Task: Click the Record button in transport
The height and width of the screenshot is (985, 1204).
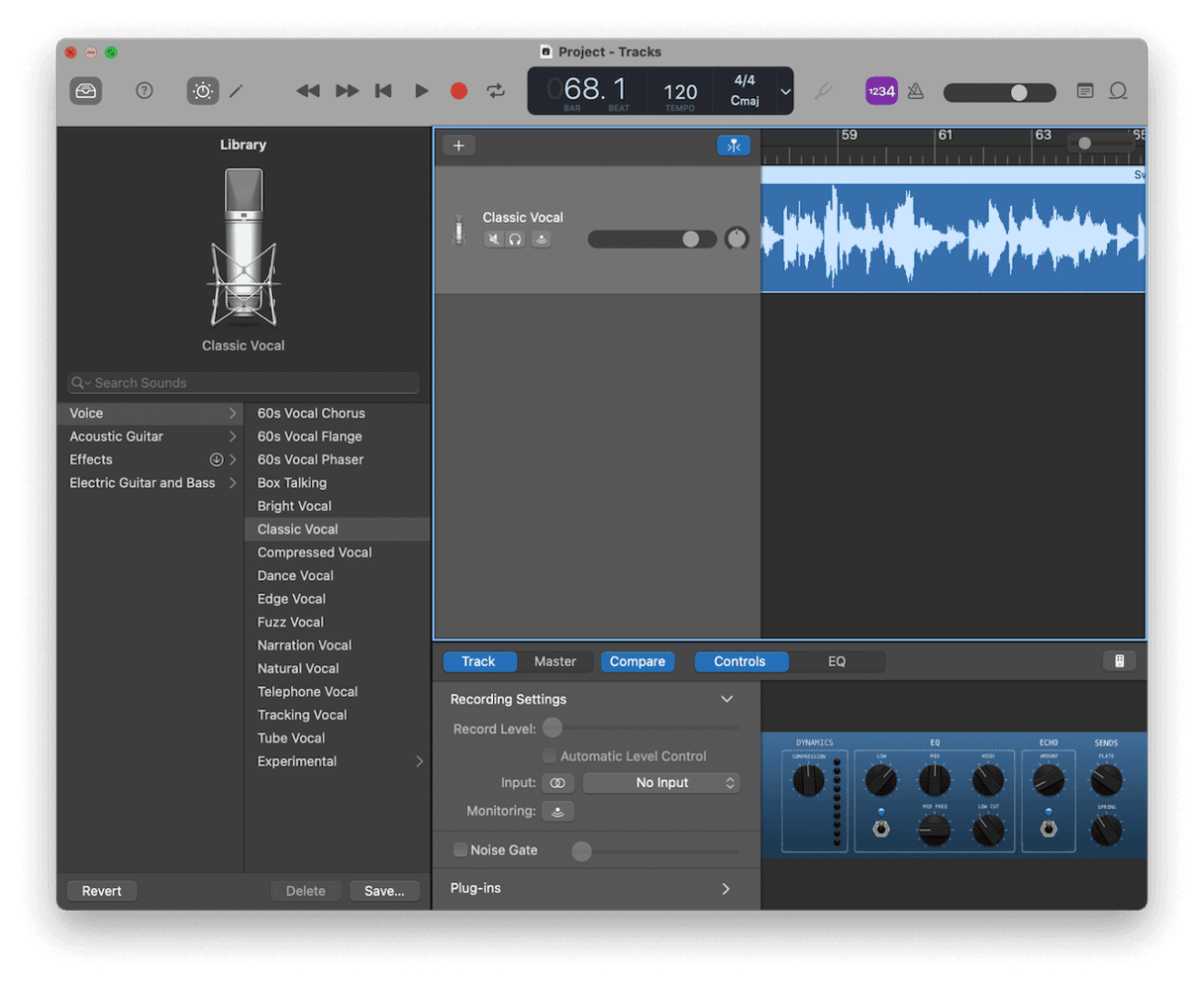Action: 458,91
